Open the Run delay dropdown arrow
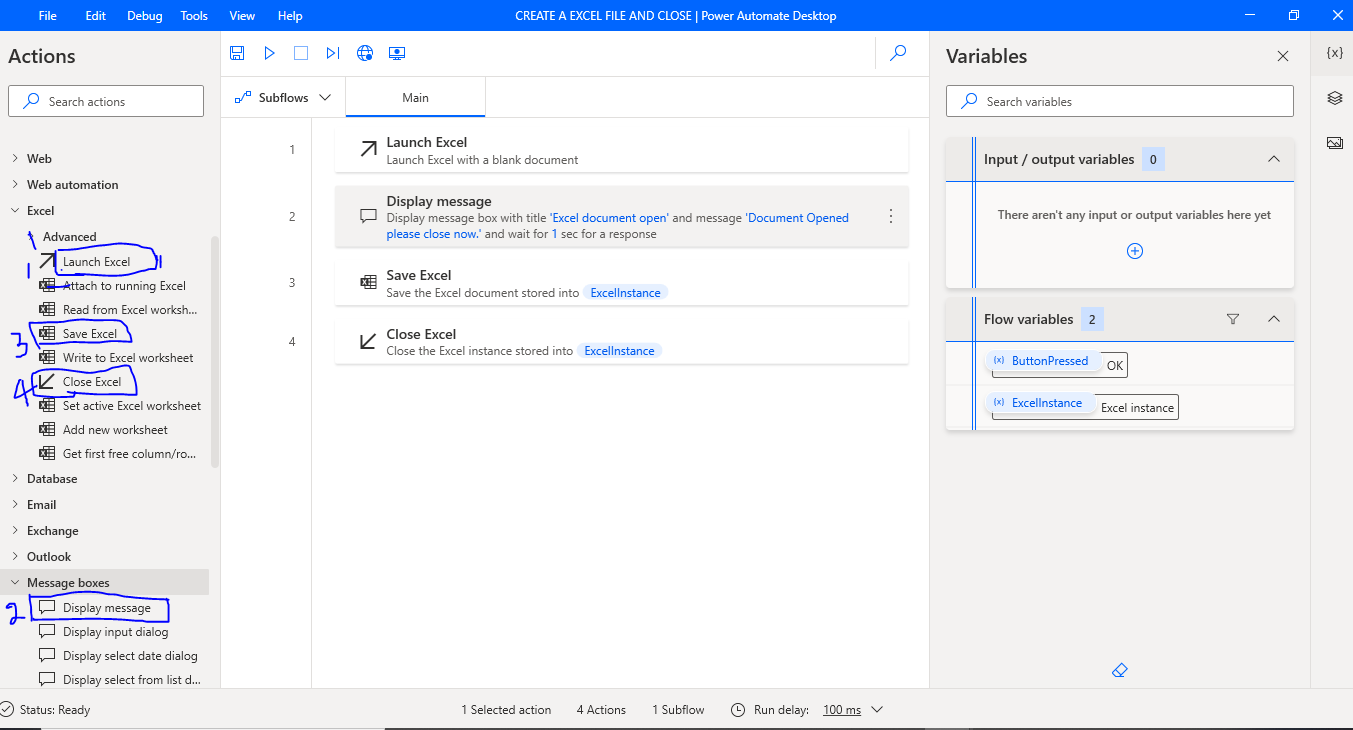The height and width of the screenshot is (730, 1353). (x=877, y=710)
